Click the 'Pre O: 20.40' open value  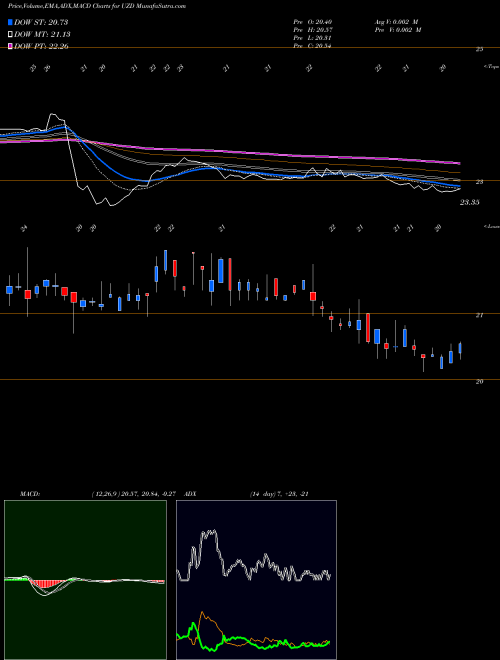314,22
